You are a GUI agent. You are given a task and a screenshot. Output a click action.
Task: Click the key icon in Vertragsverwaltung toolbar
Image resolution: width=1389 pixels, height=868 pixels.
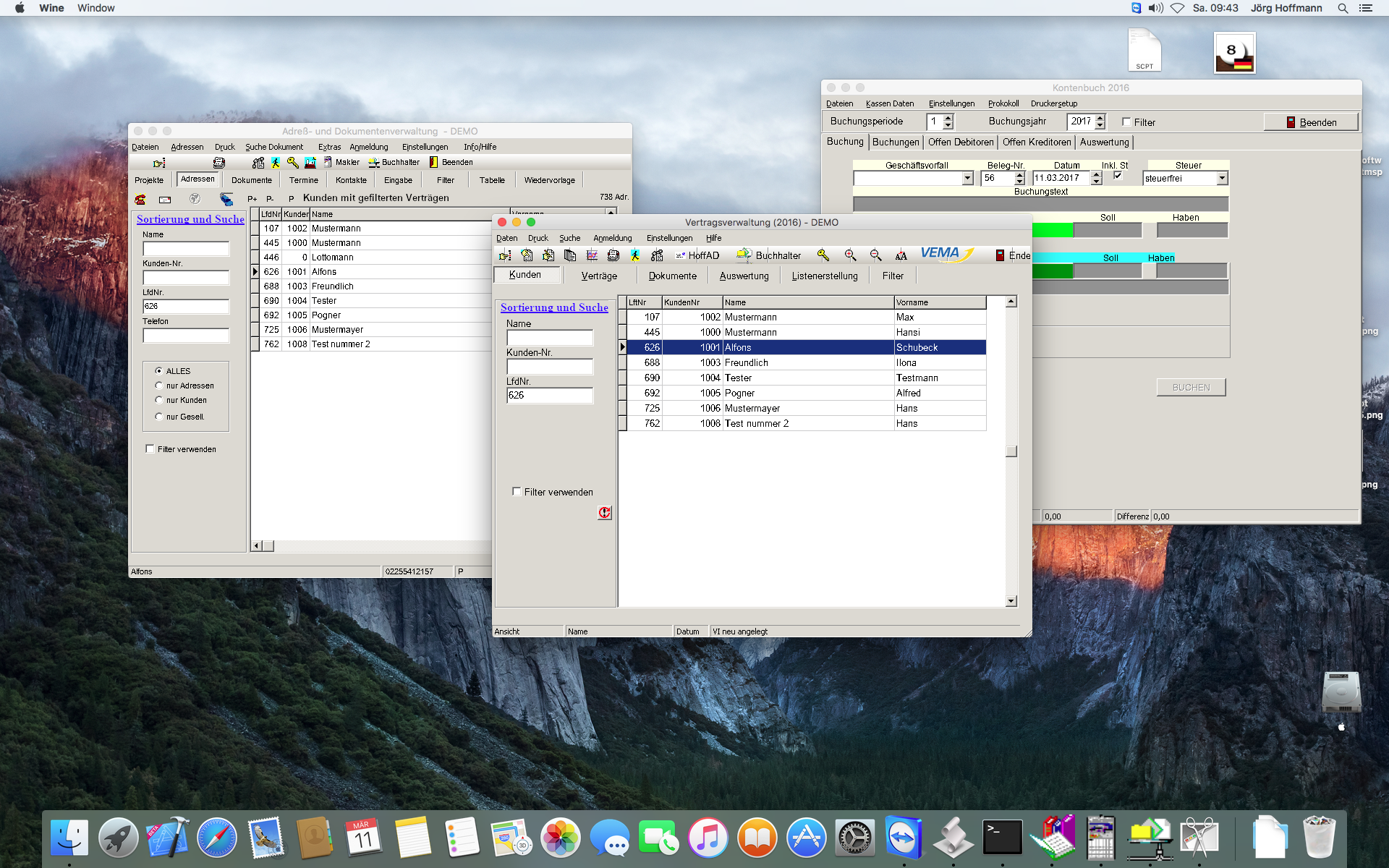pos(823,255)
